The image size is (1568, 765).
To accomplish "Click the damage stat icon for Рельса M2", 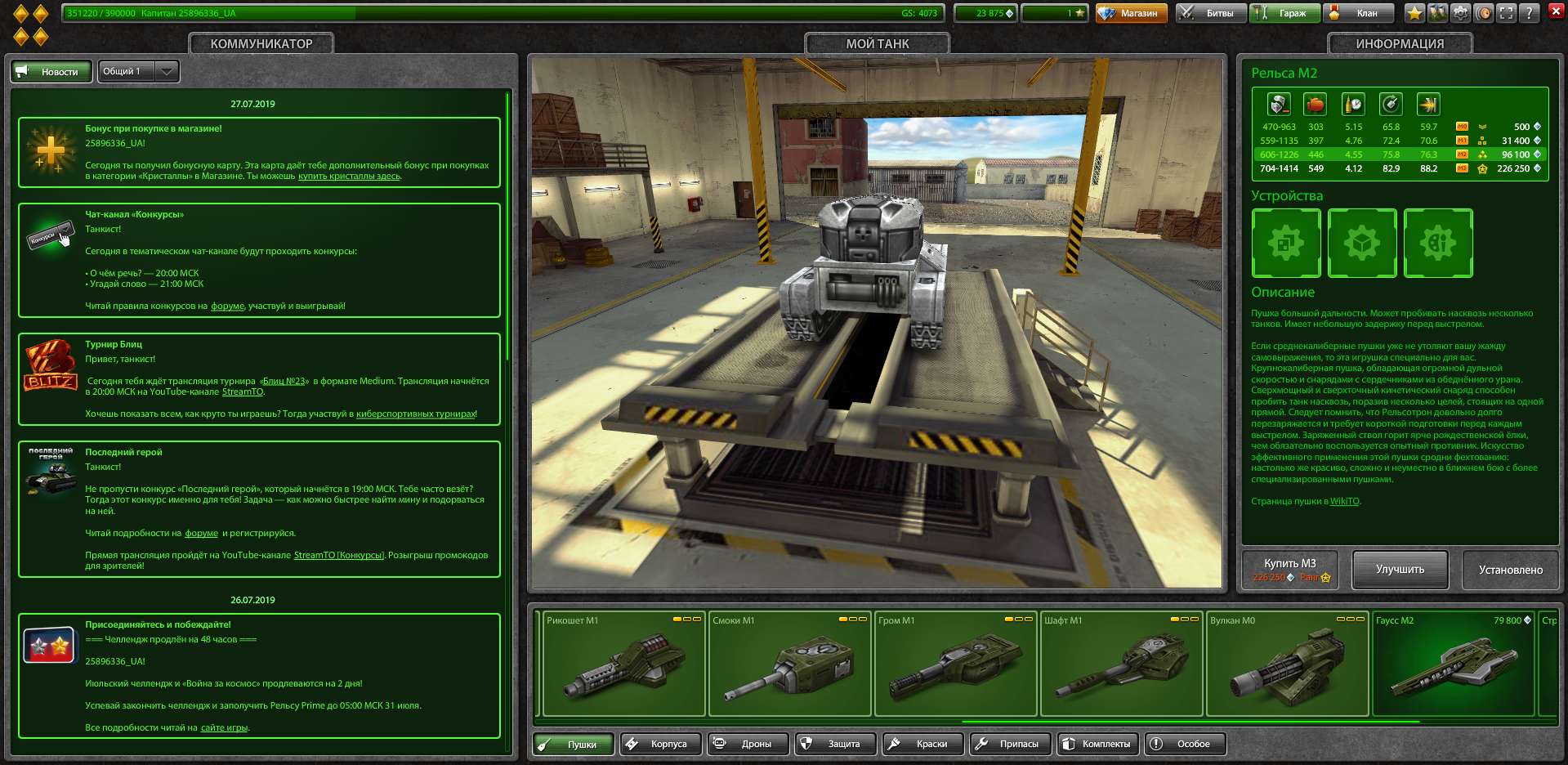I will (x=1279, y=105).
